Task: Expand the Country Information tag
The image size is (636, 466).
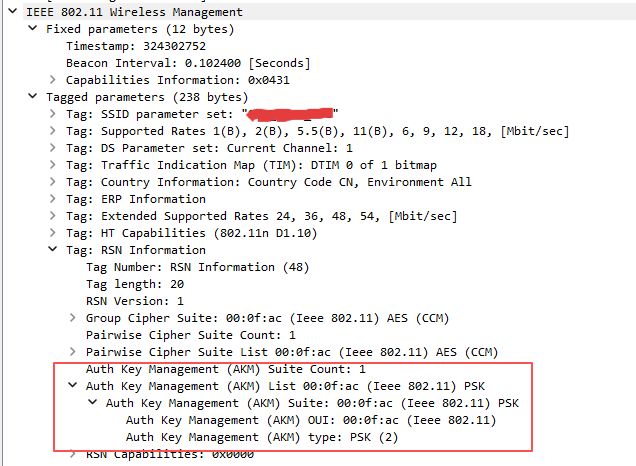Action: 53,182
